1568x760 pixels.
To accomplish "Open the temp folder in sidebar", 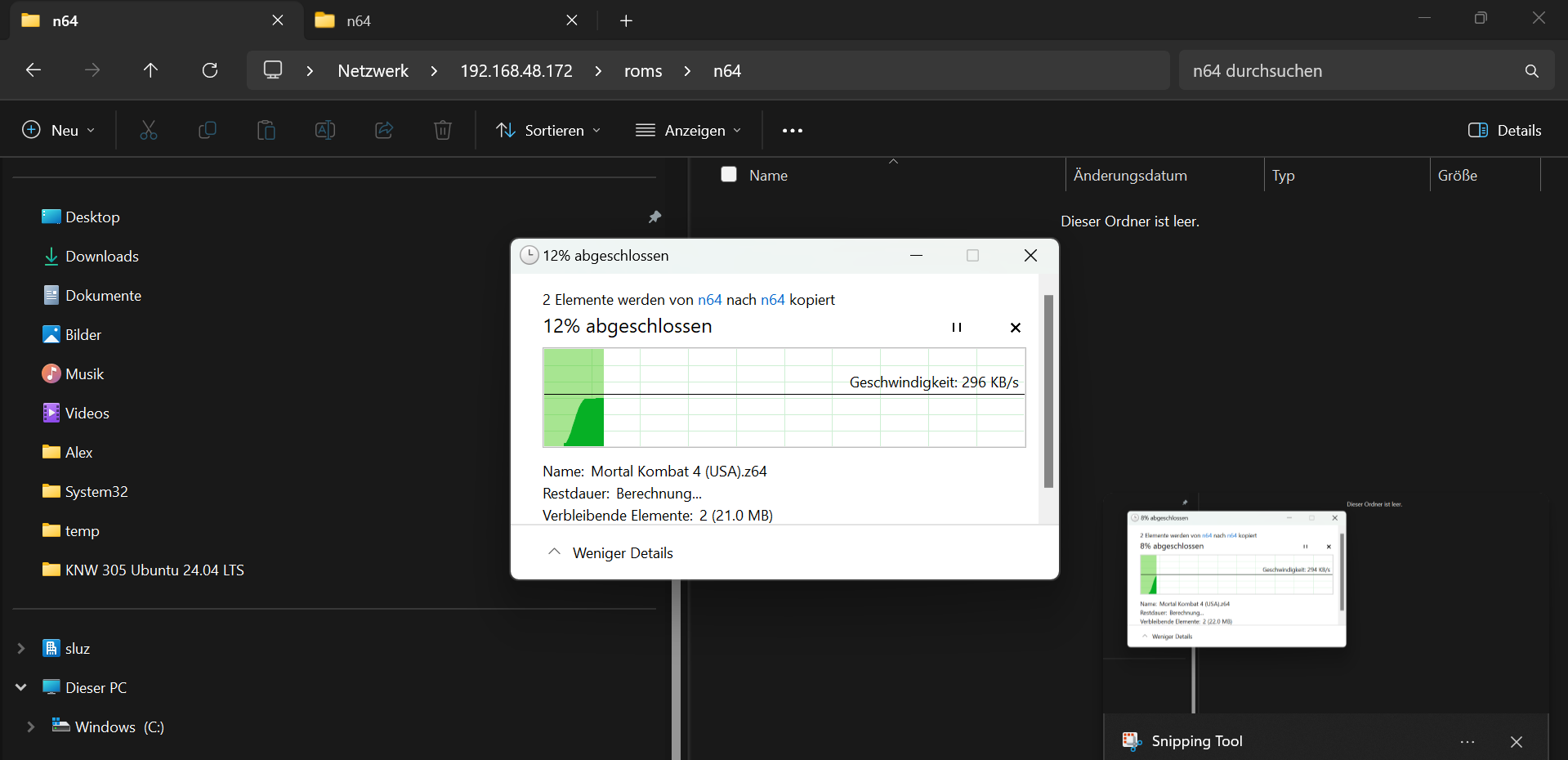I will pos(70,531).
